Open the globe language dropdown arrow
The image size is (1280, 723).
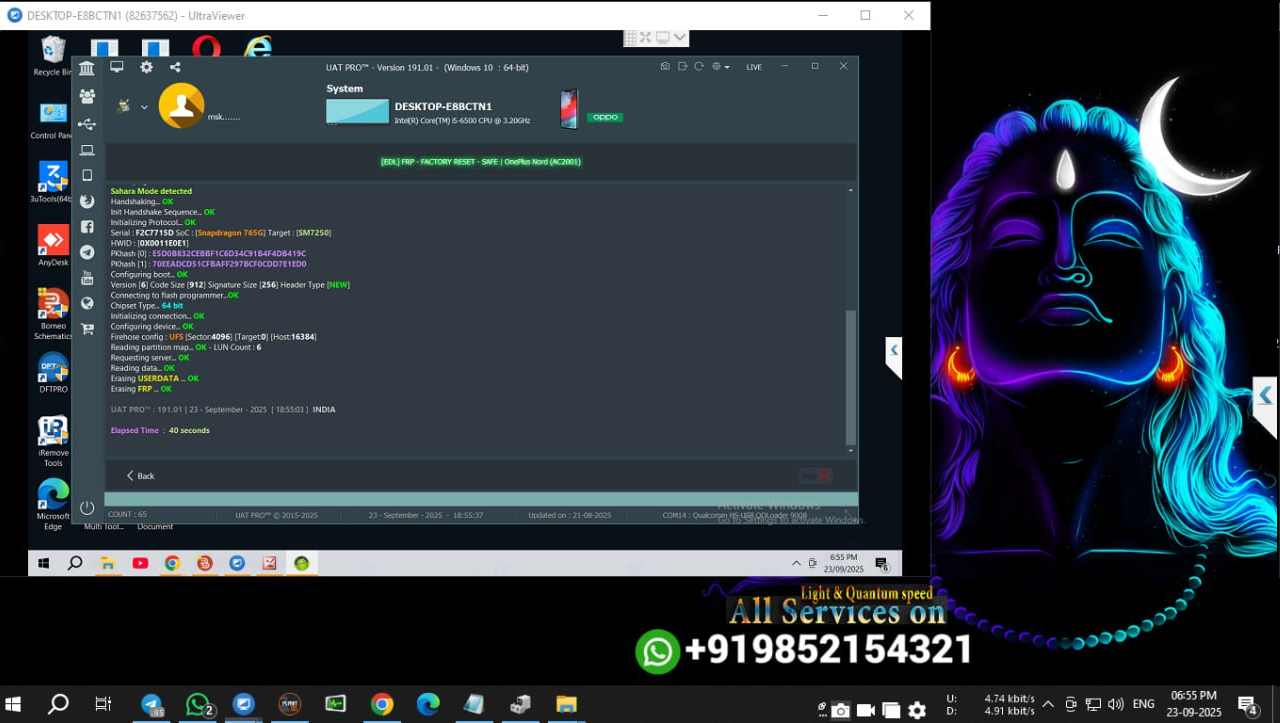click(x=727, y=67)
